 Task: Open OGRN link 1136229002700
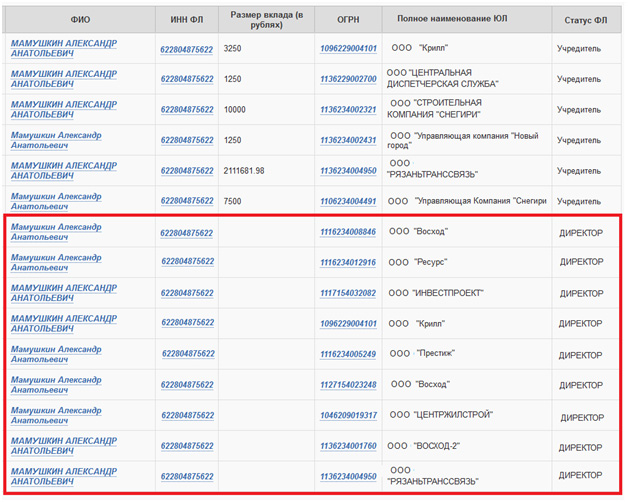pos(348,79)
